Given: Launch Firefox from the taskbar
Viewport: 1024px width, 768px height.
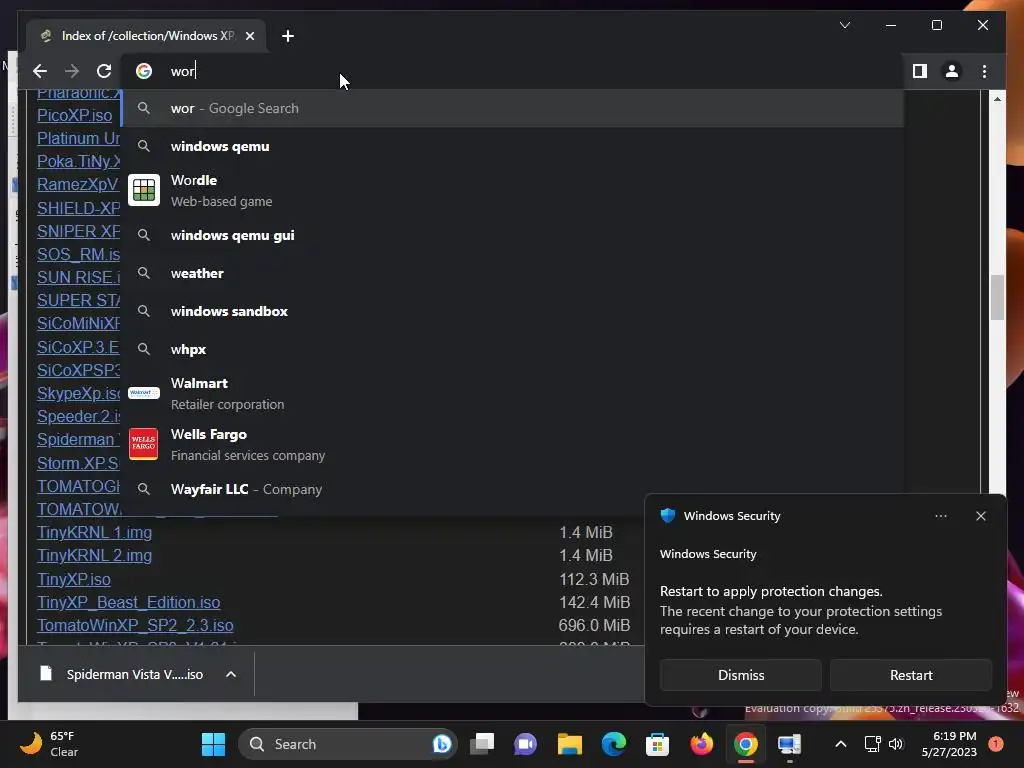Looking at the screenshot, I should tap(702, 744).
